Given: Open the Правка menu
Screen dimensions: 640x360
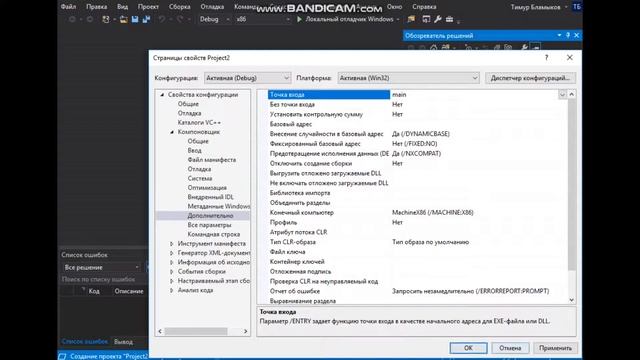Looking at the screenshot, I should pos(96,7).
